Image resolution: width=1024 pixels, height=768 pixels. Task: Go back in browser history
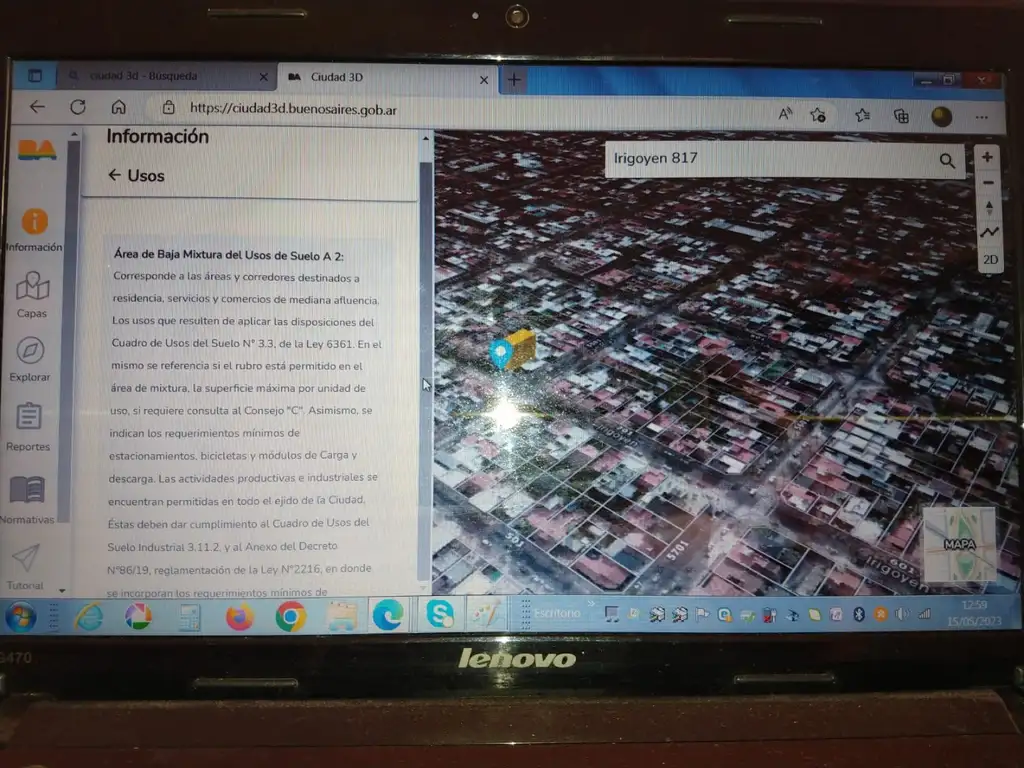click(x=37, y=106)
